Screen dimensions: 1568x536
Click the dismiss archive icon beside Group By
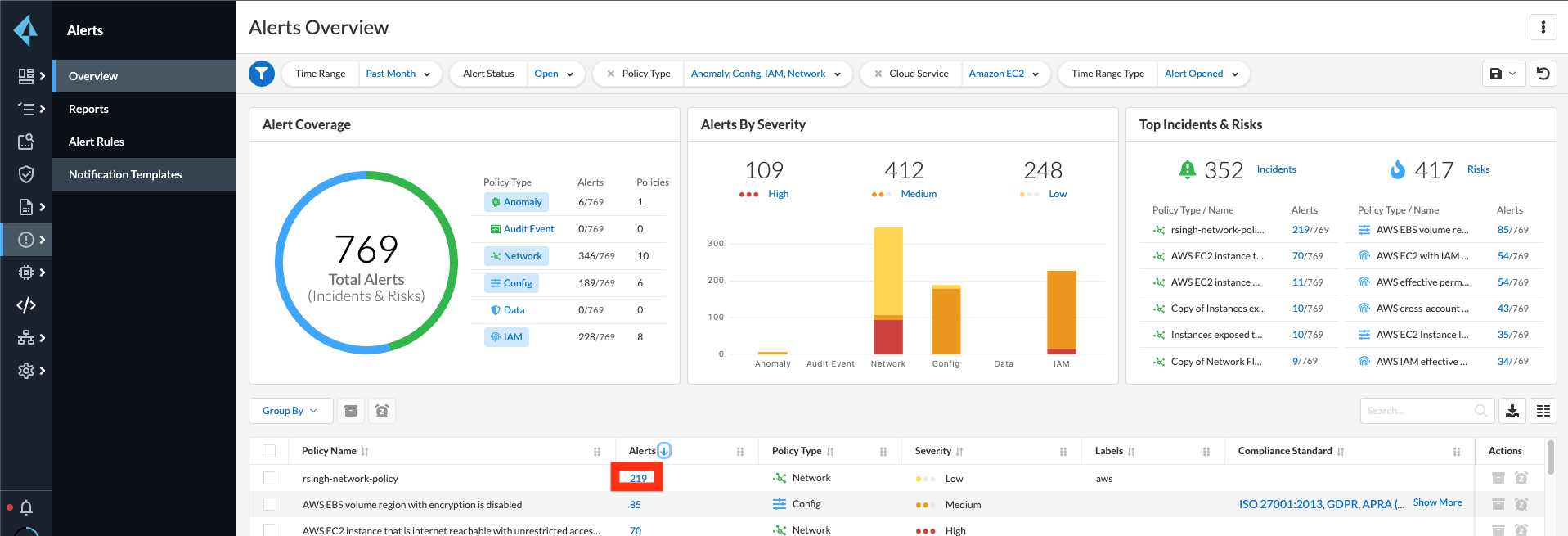point(351,411)
